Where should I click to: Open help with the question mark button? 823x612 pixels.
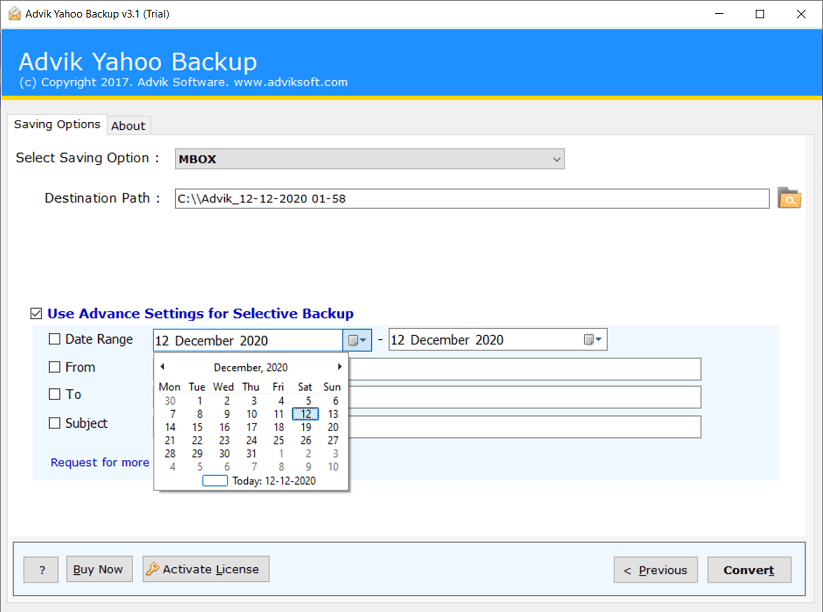41,569
